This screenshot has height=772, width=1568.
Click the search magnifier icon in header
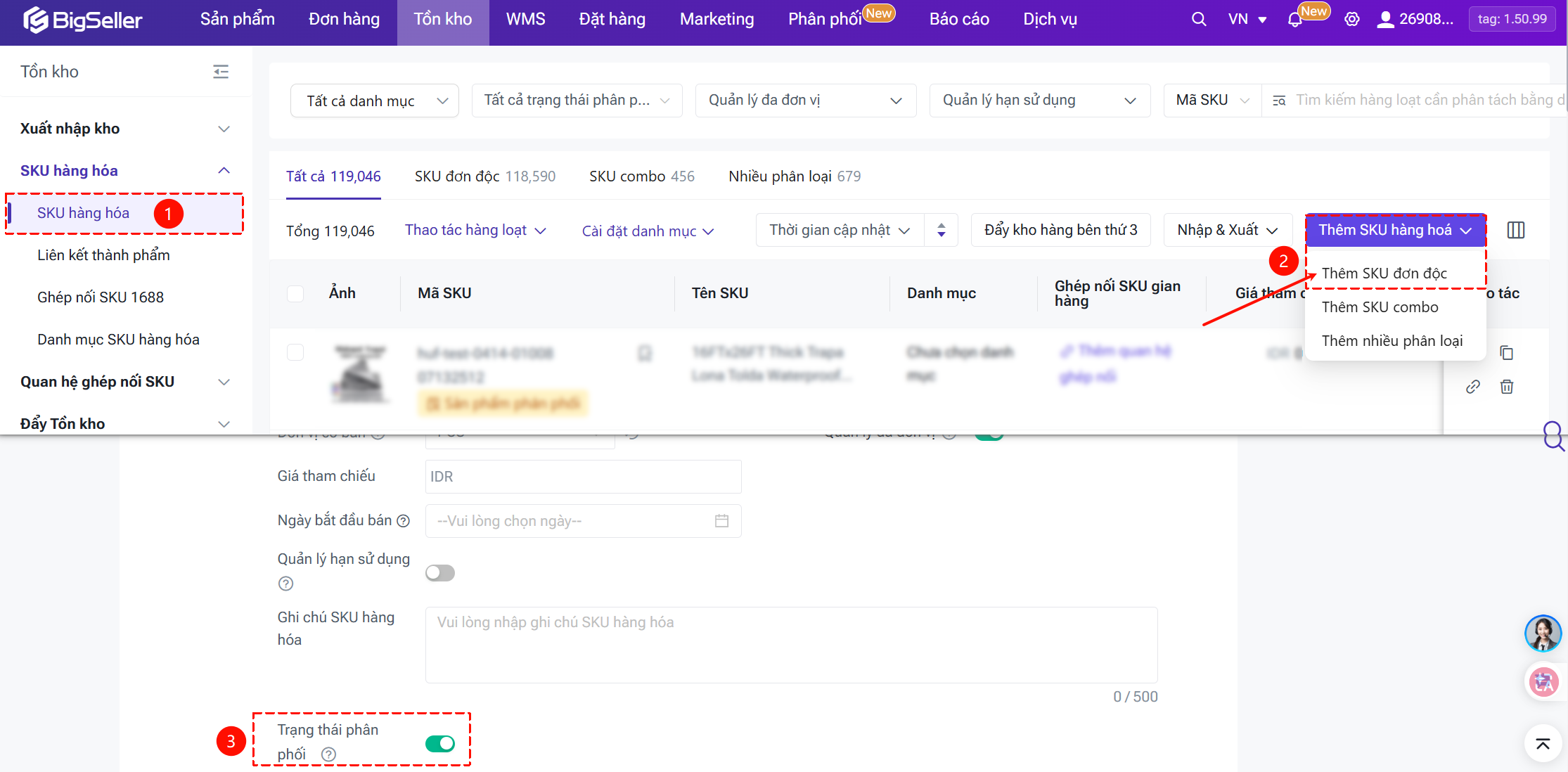point(1199,19)
